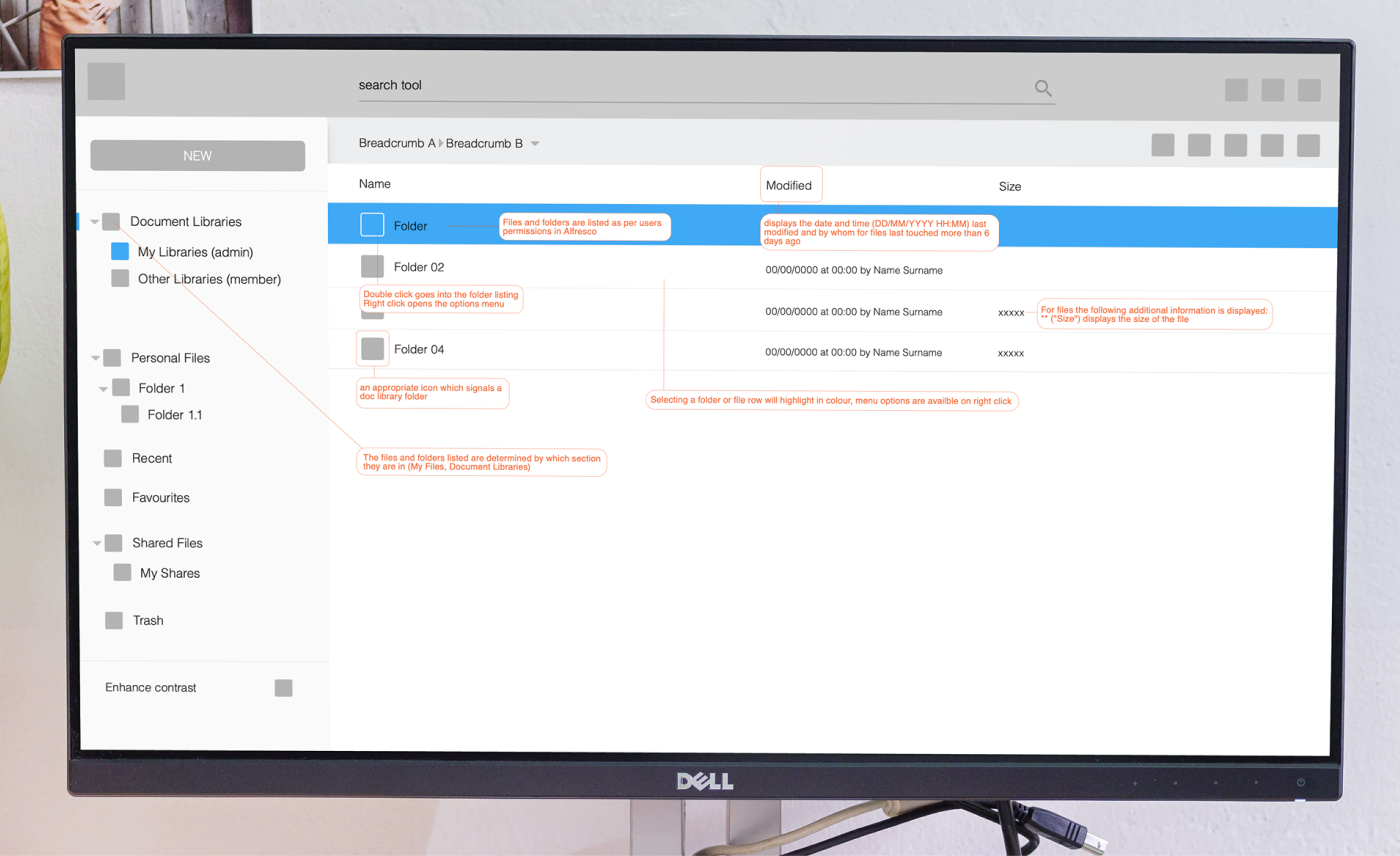
Task: Collapse the Shared Files section arrow
Action: click(x=96, y=543)
